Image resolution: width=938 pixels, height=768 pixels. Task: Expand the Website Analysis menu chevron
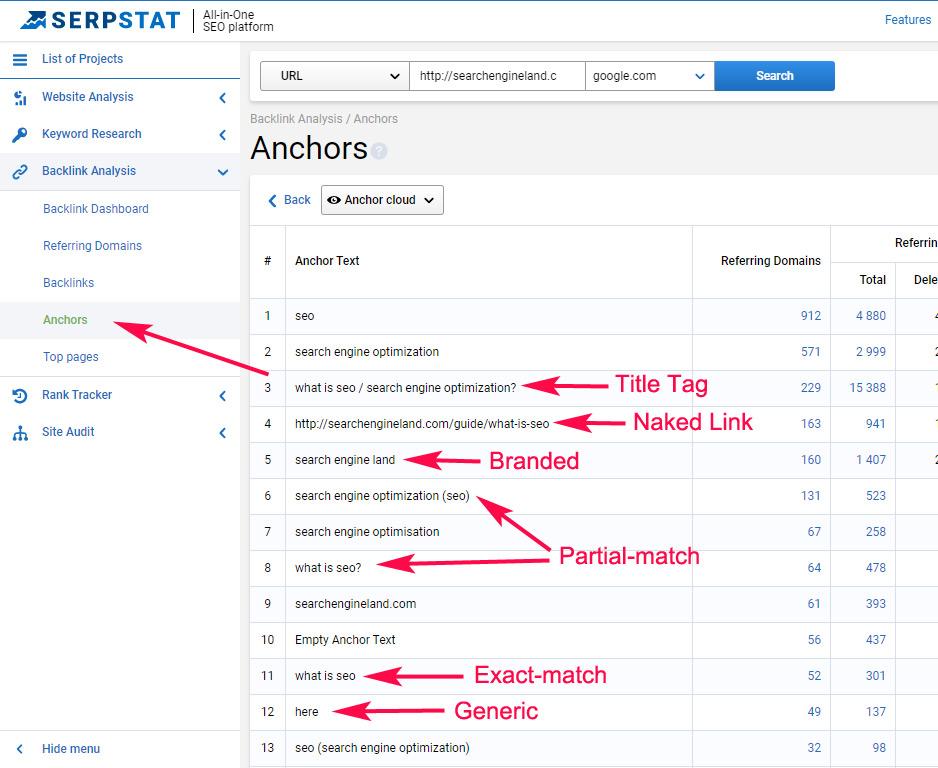[x=223, y=97]
